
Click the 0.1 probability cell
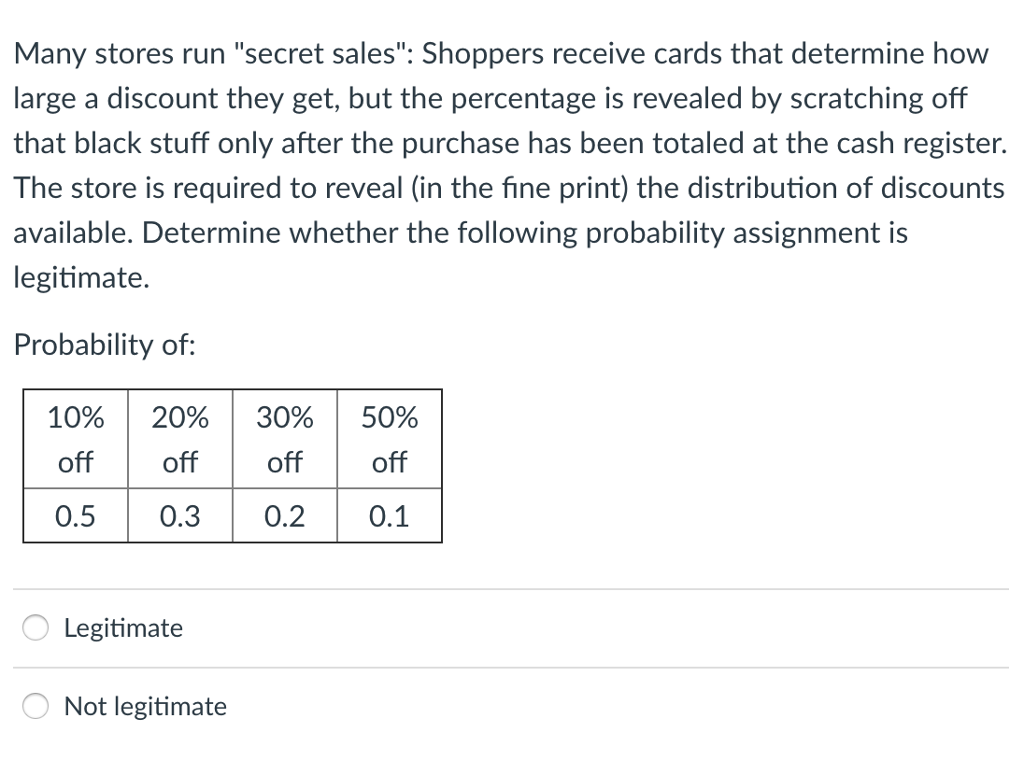coord(389,515)
